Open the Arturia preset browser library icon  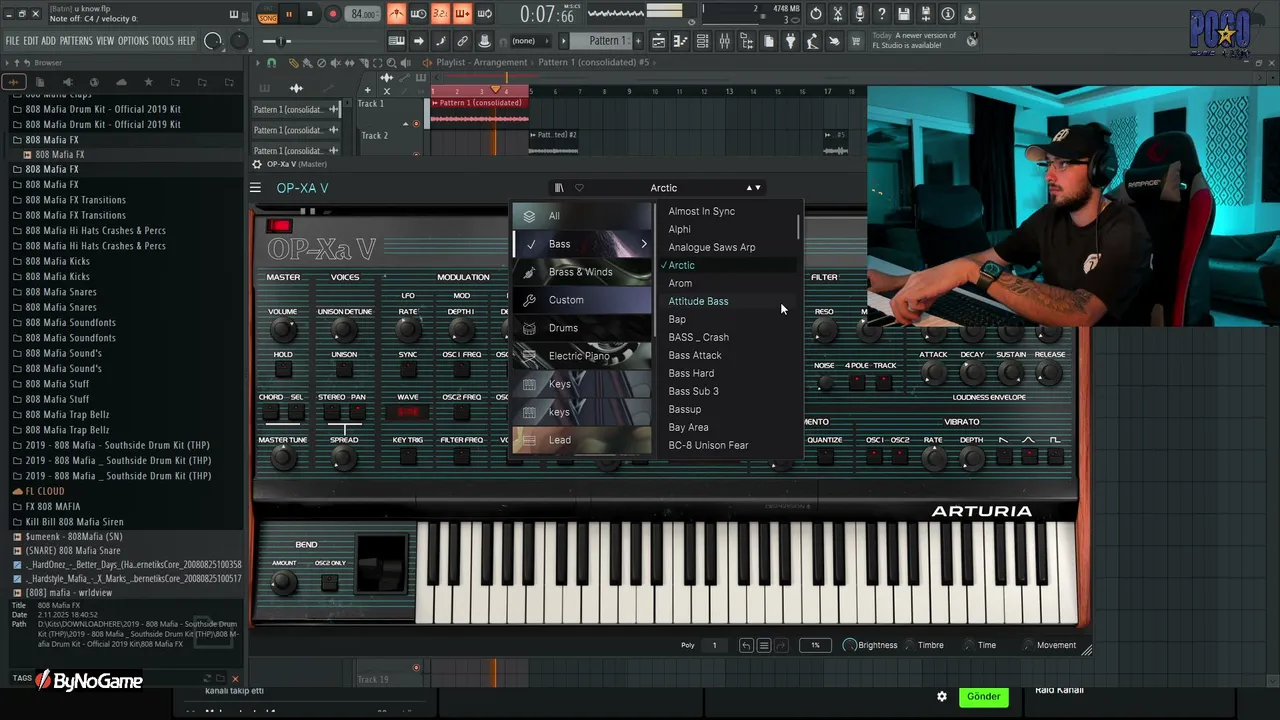pyautogui.click(x=559, y=188)
